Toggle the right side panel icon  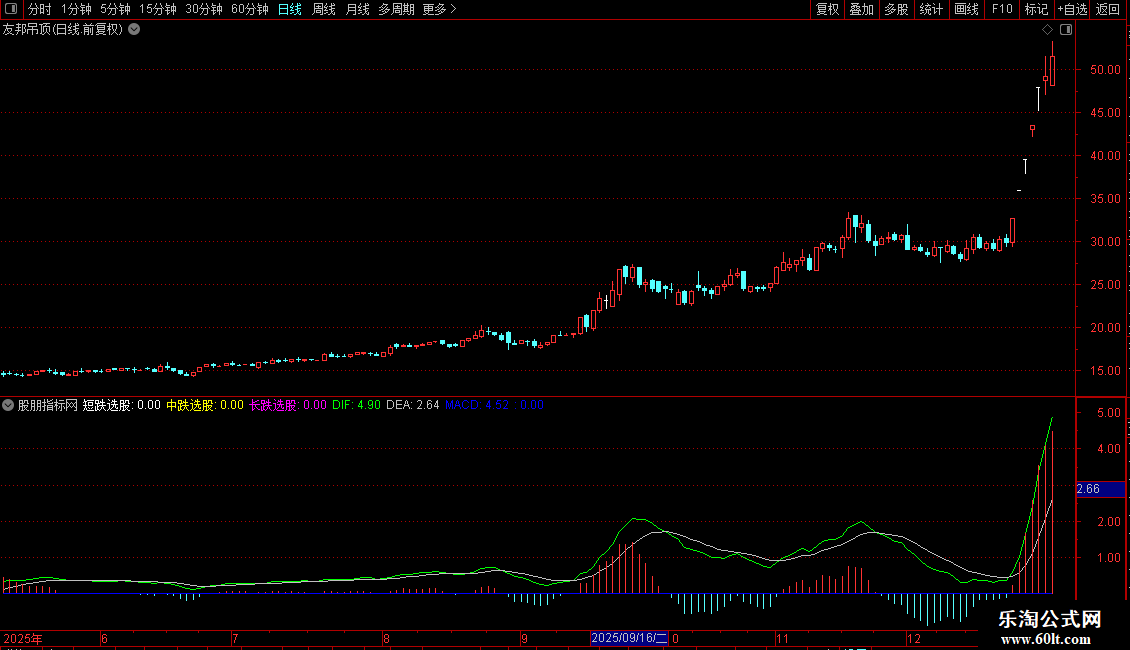coord(1066,30)
